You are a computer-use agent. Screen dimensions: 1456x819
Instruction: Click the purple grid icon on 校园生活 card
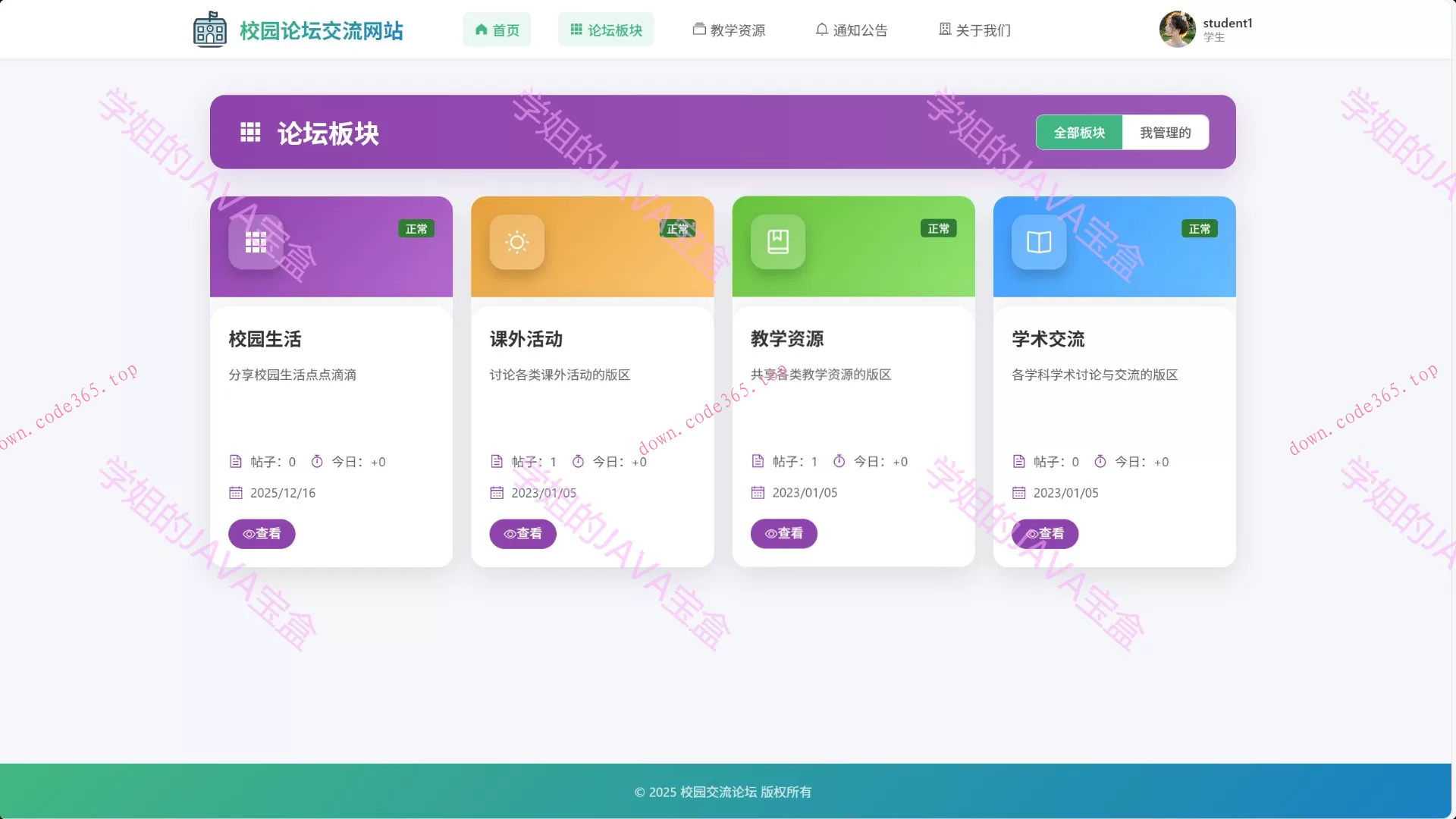pos(256,242)
